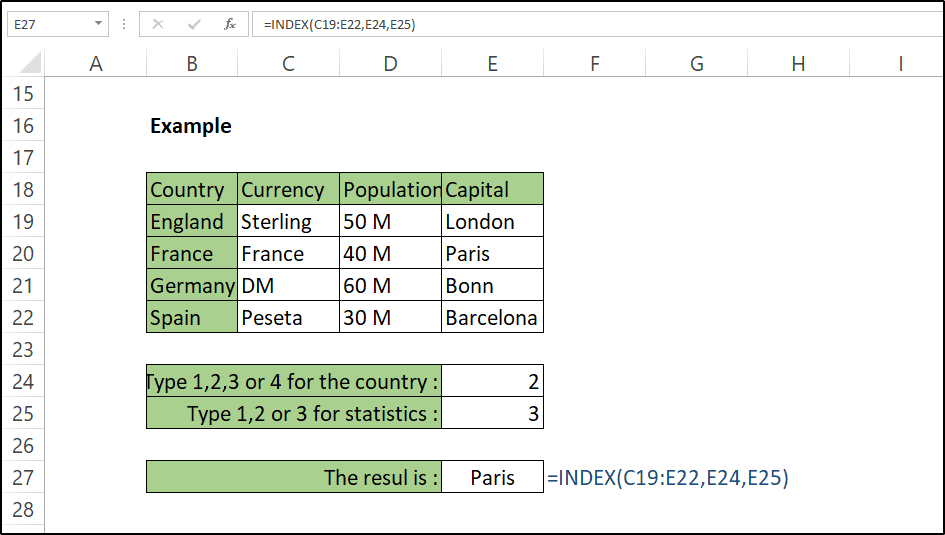Click the 'Spain' cell

(192, 317)
